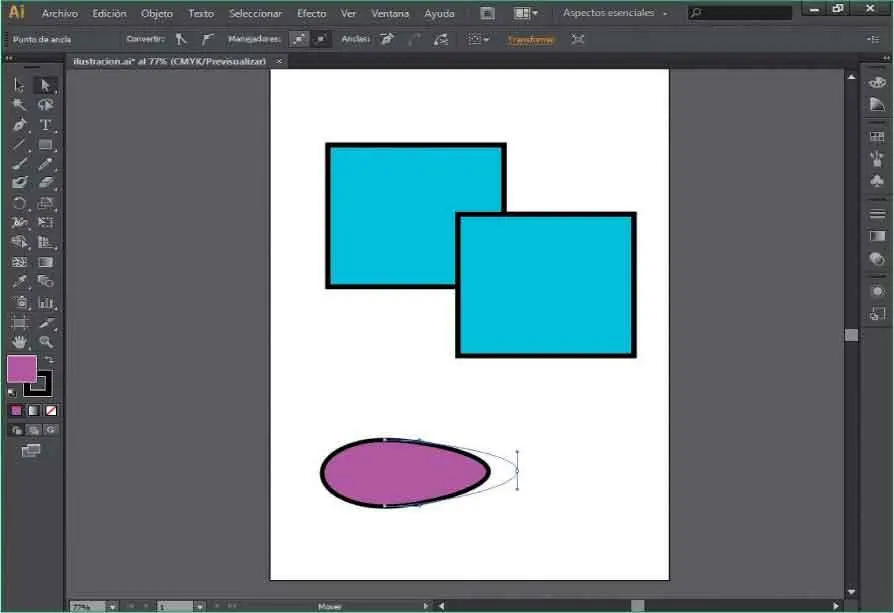Switch to Draw Behind mode
The image size is (894, 613).
[x=34, y=430]
